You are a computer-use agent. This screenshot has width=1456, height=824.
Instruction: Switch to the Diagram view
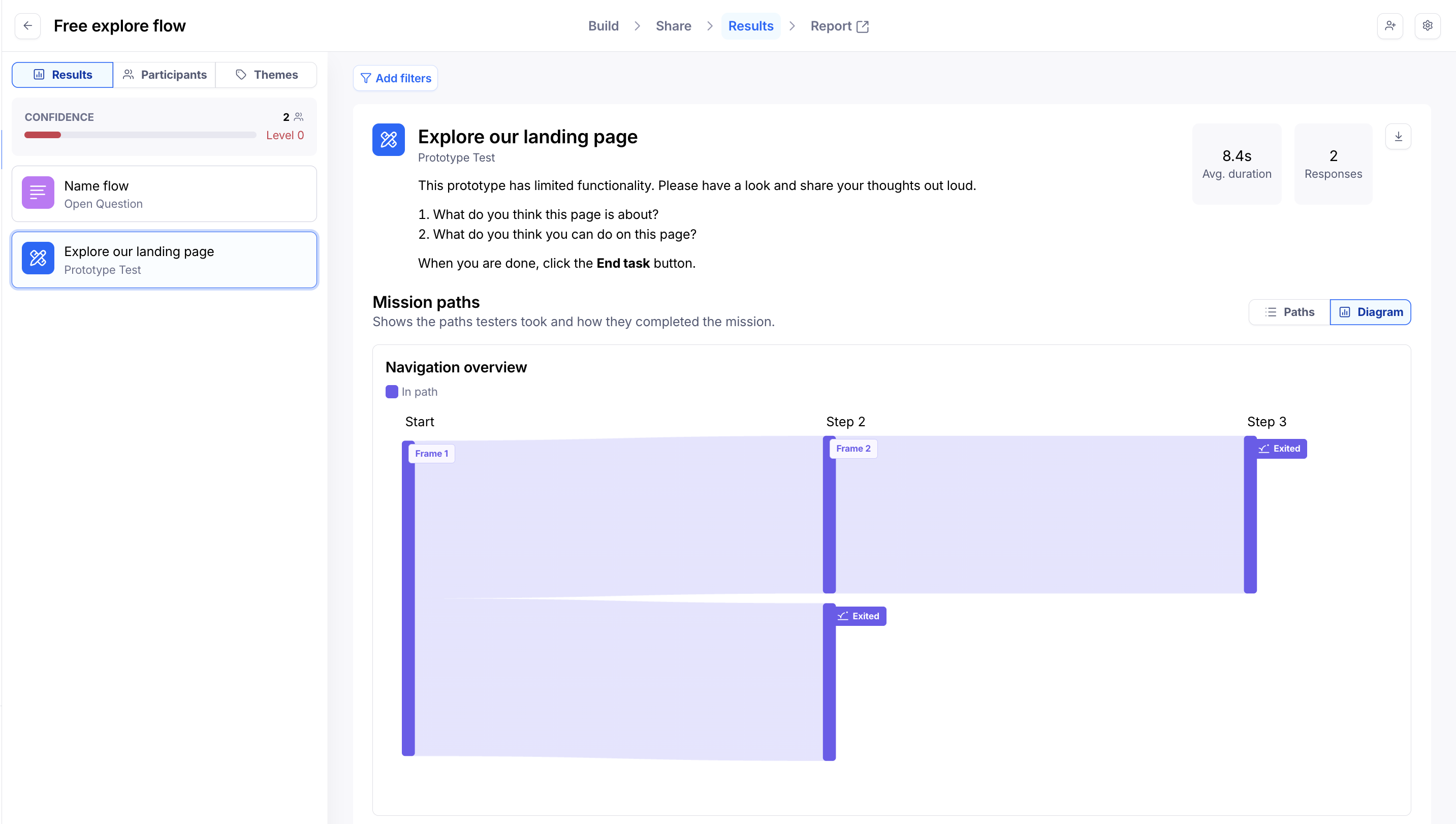click(x=1370, y=312)
